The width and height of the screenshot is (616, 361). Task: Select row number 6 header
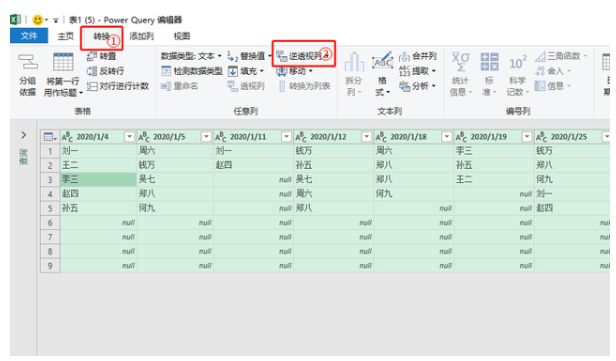point(50,223)
